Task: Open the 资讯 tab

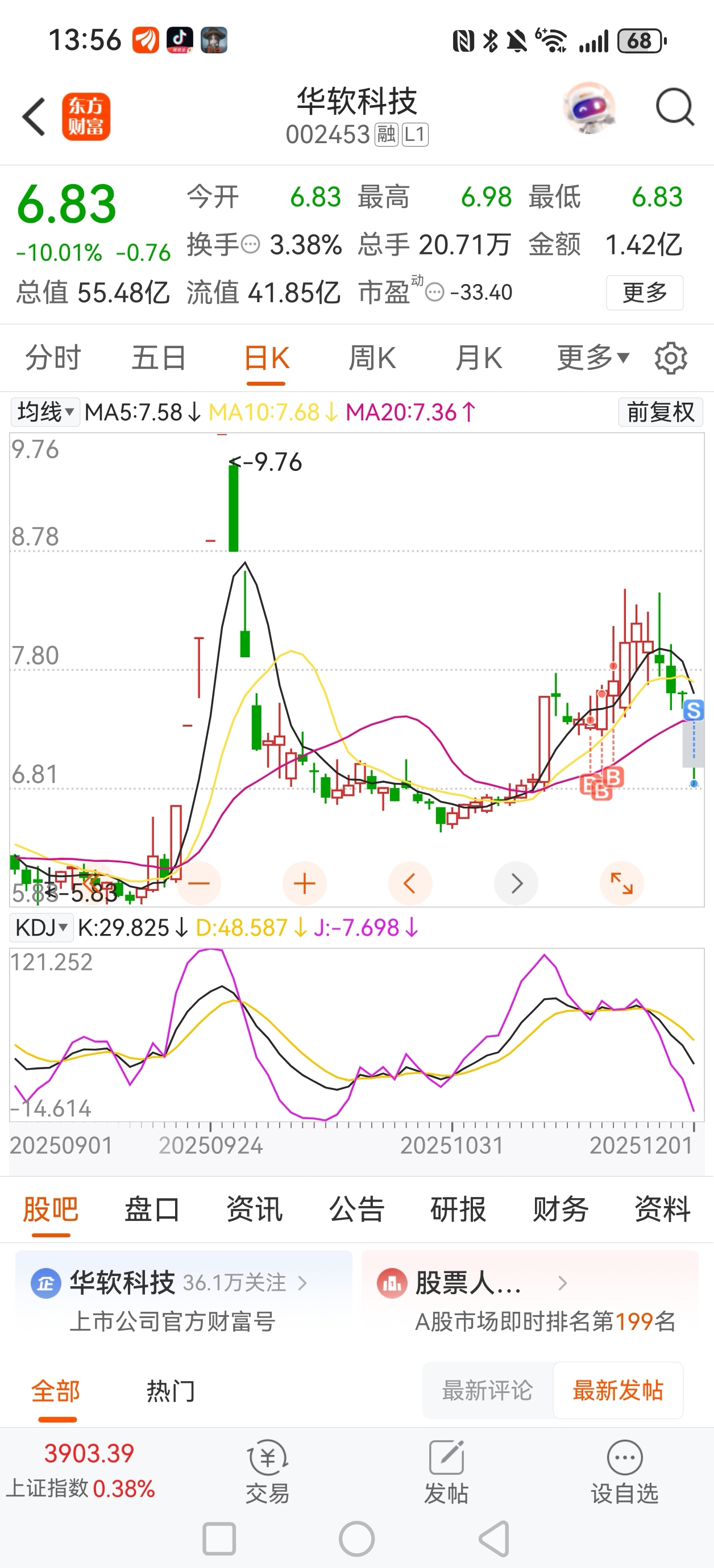Action: coord(255,1209)
